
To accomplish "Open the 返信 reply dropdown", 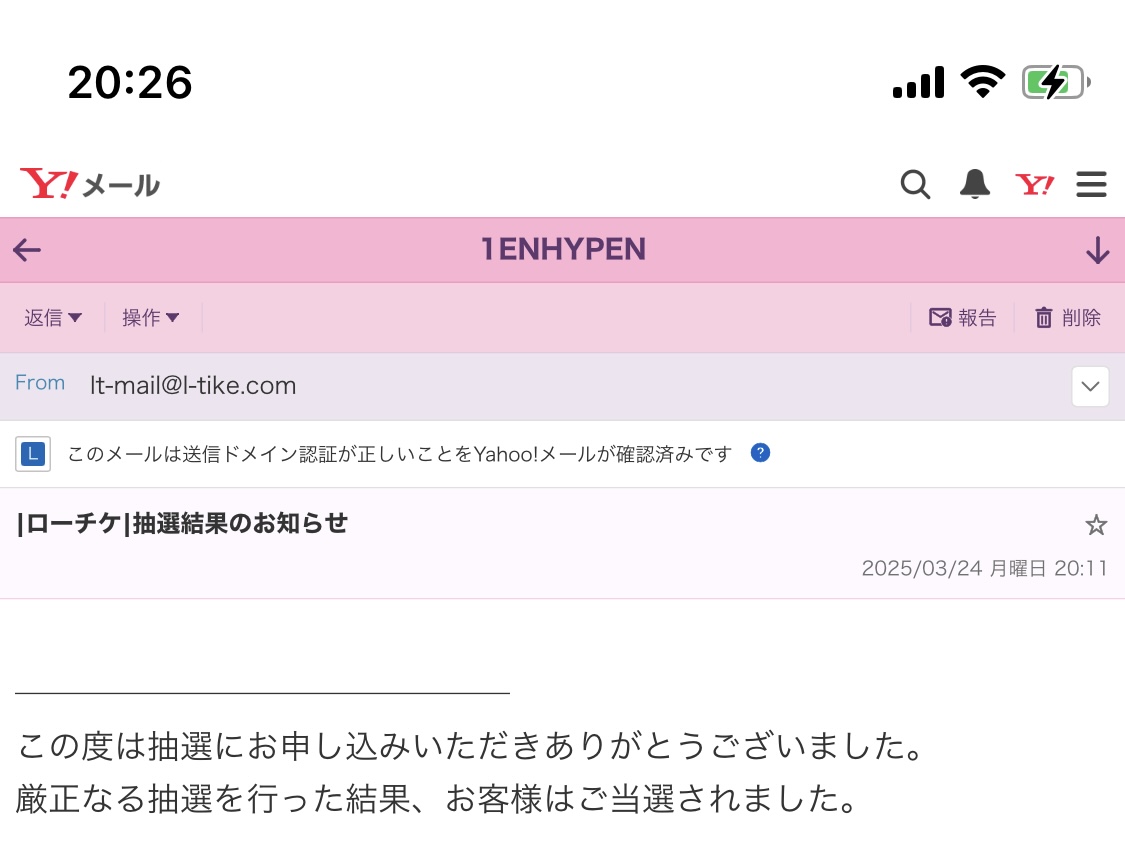I will (53, 318).
